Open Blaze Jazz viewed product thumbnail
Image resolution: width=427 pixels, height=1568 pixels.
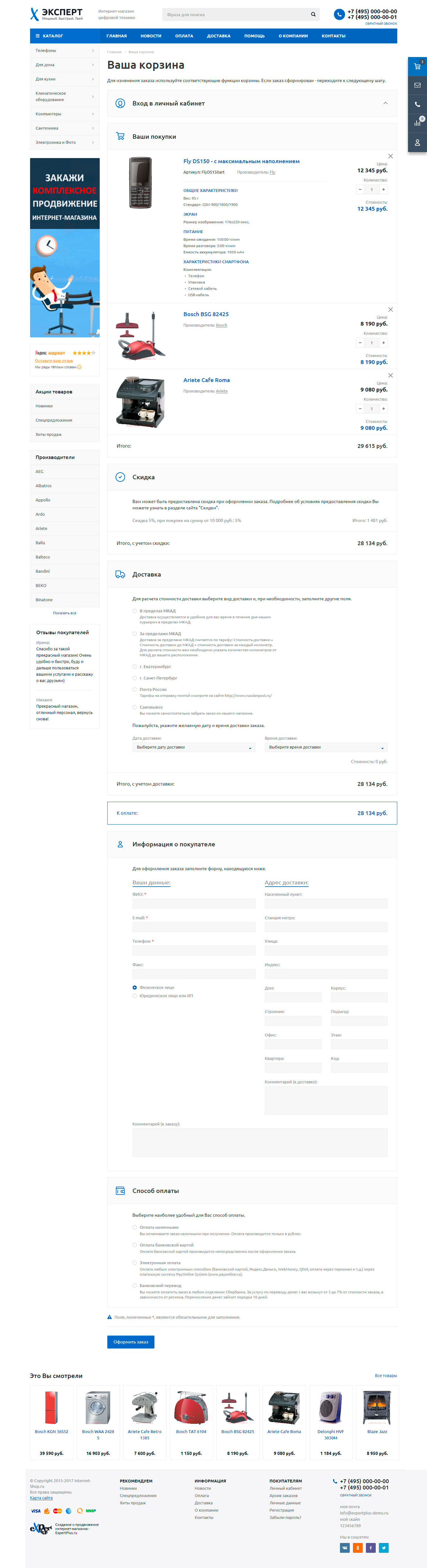point(377,1407)
